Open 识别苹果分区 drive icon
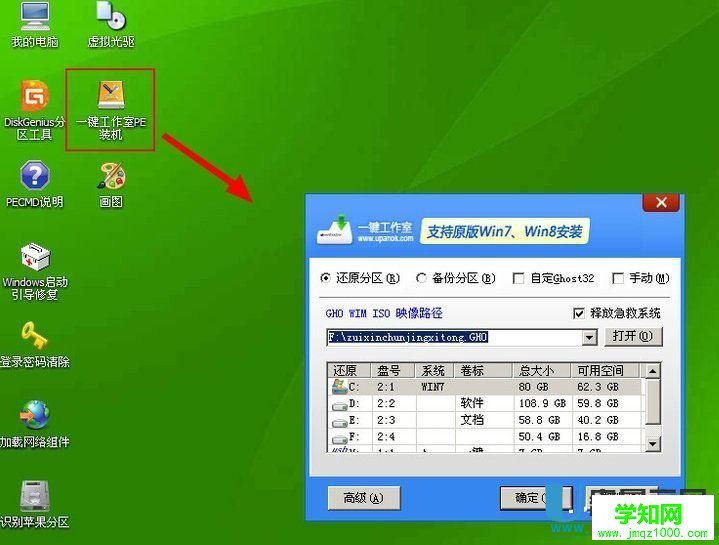The height and width of the screenshot is (545, 719). coord(35,504)
